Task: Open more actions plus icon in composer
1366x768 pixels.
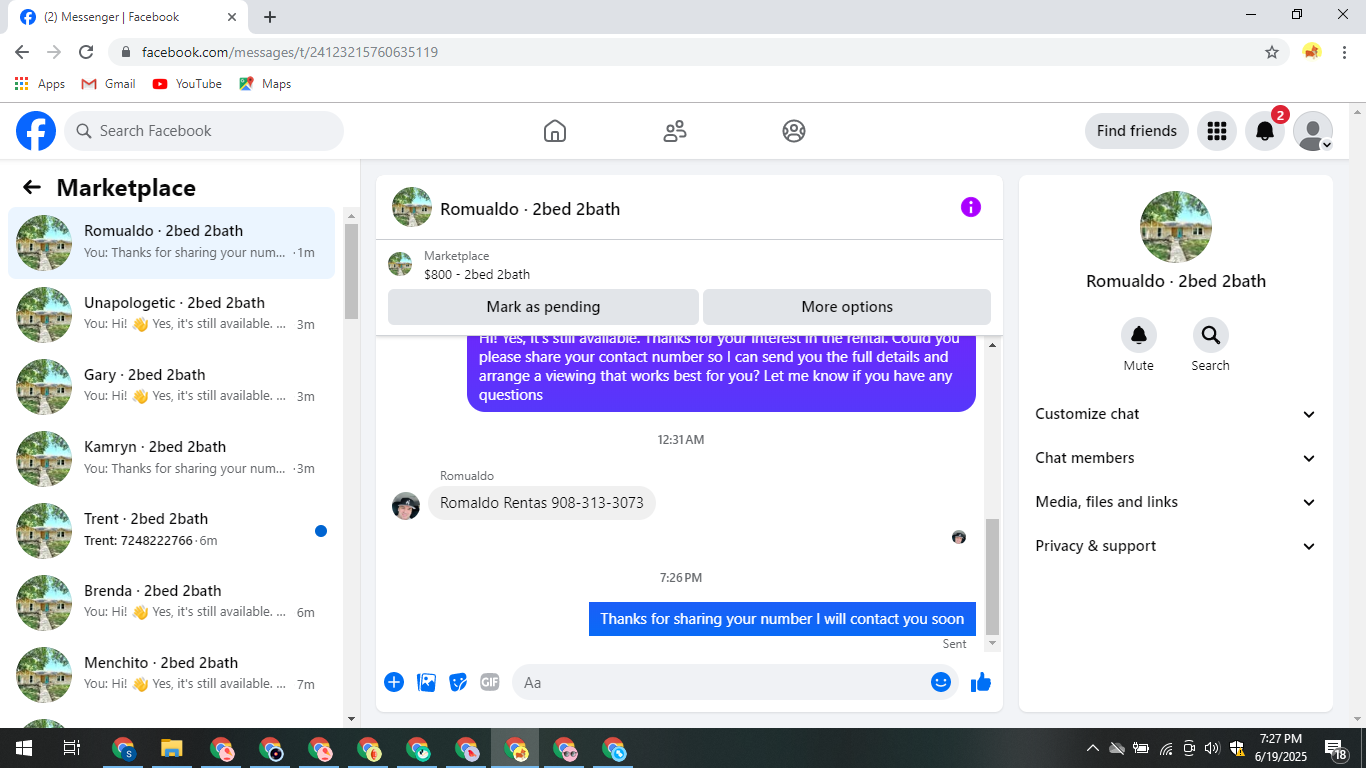Action: [x=394, y=682]
